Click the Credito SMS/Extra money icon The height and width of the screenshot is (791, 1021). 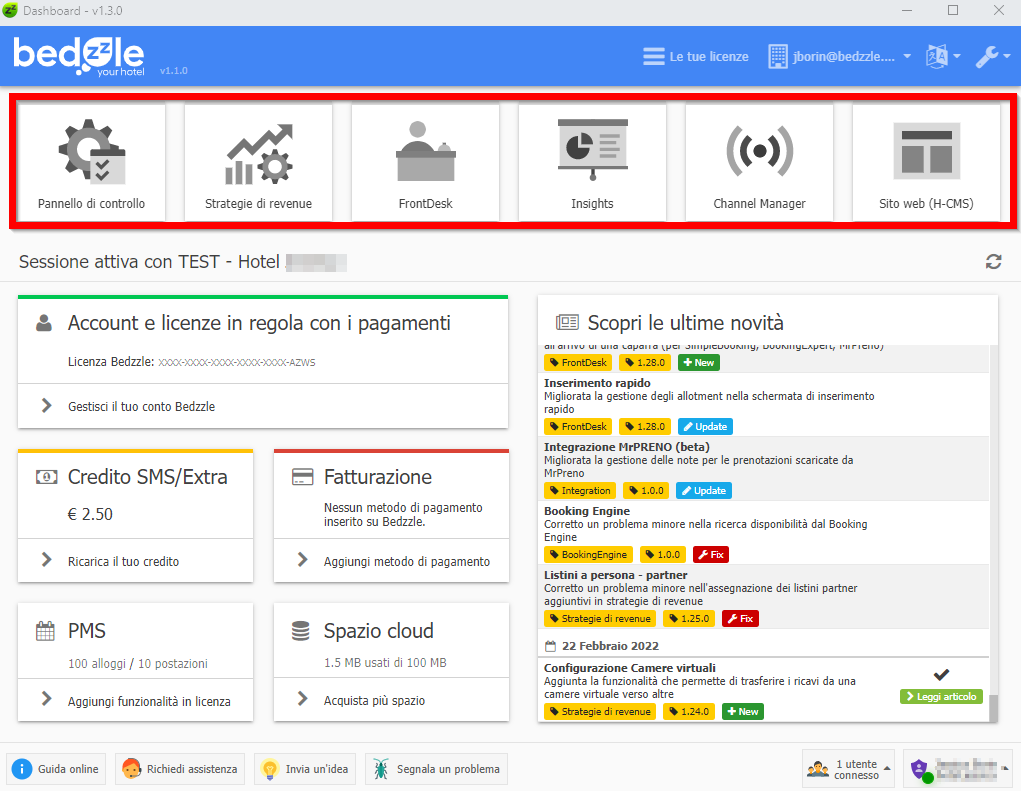click(46, 477)
